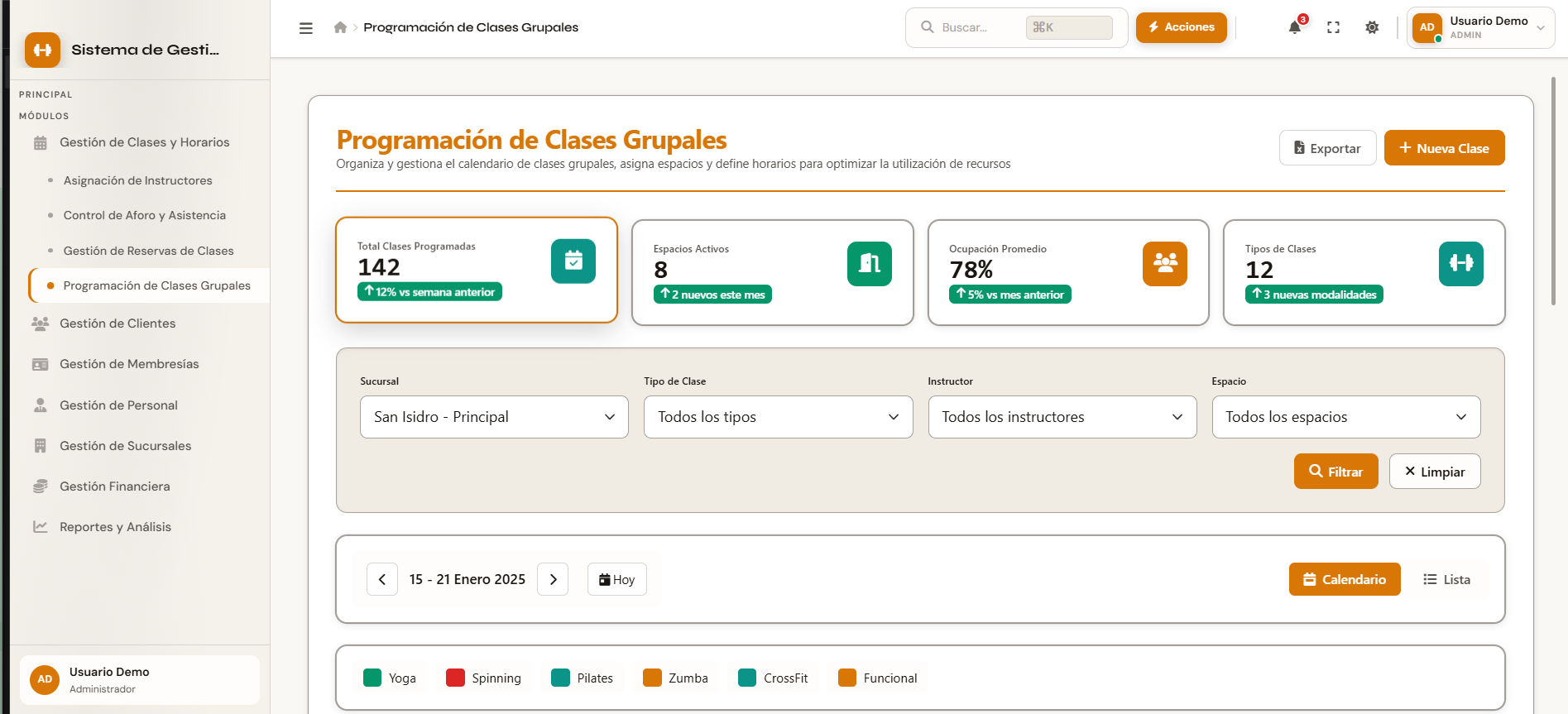
Task: Click the '5% vs mes anterior' badge
Action: click(x=1009, y=295)
